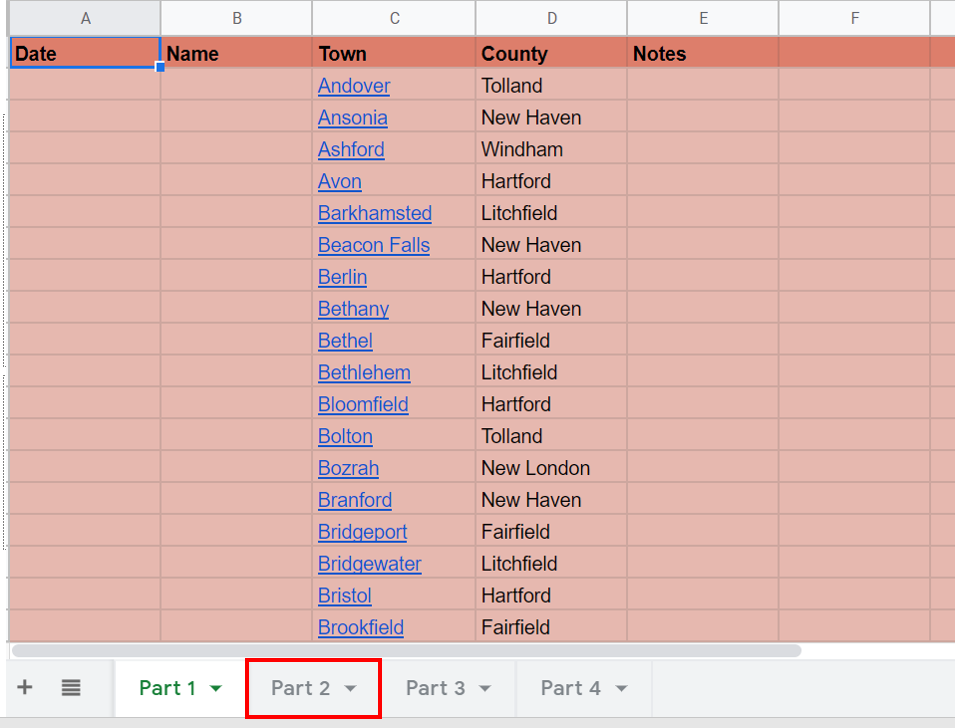Expand the Part 2 tab dropdown arrow
Viewport: 955px width, 728px height.
tap(350, 689)
